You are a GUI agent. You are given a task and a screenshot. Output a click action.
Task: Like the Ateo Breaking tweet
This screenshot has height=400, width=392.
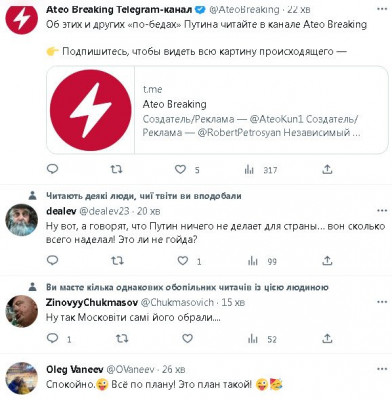coord(181,170)
